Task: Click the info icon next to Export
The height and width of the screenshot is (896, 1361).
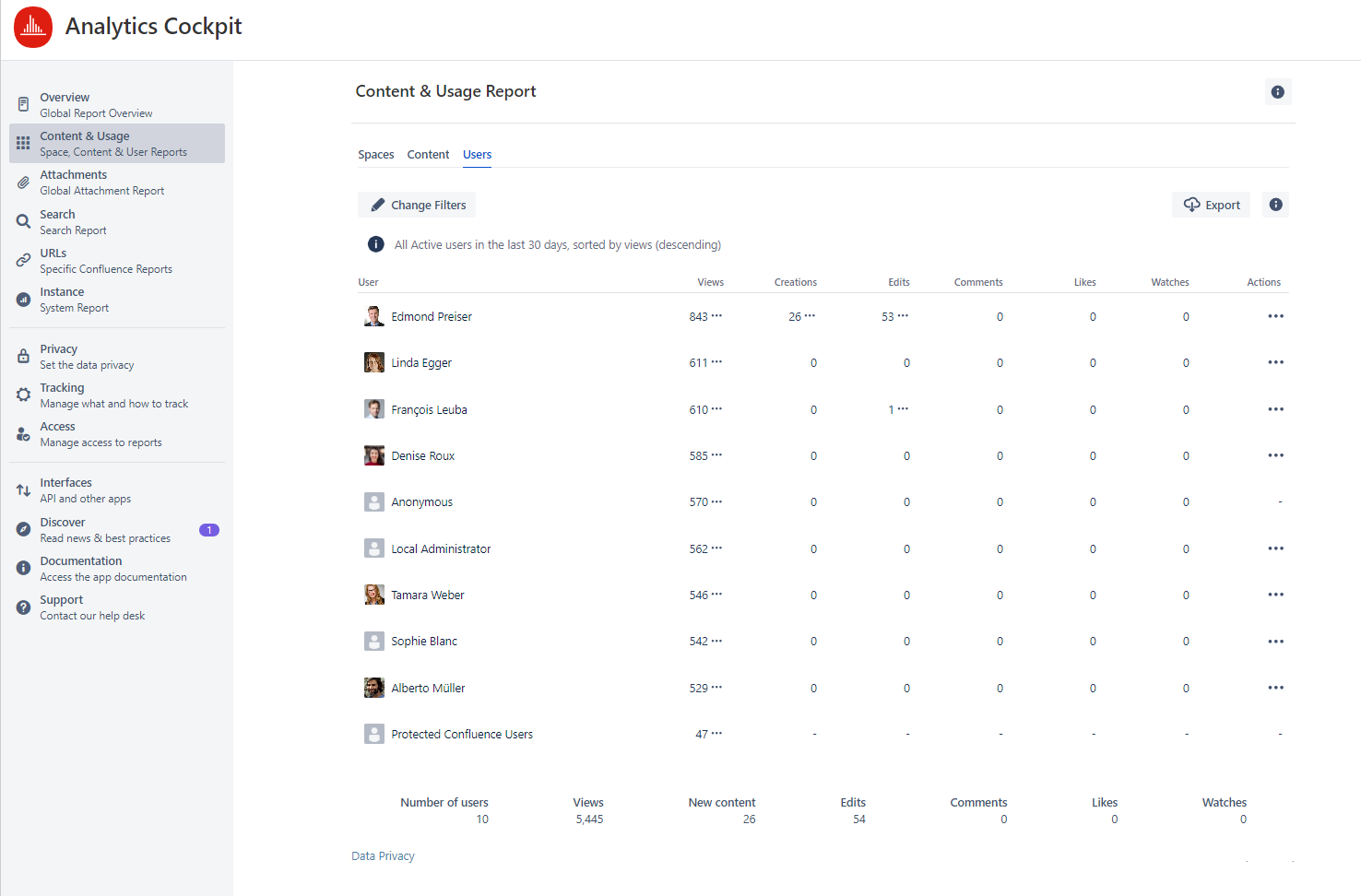Action: pos(1275,205)
